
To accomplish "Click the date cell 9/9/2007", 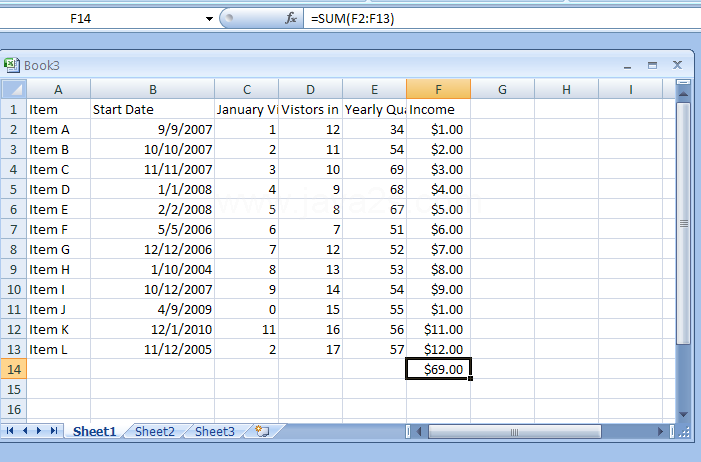I will point(152,129).
